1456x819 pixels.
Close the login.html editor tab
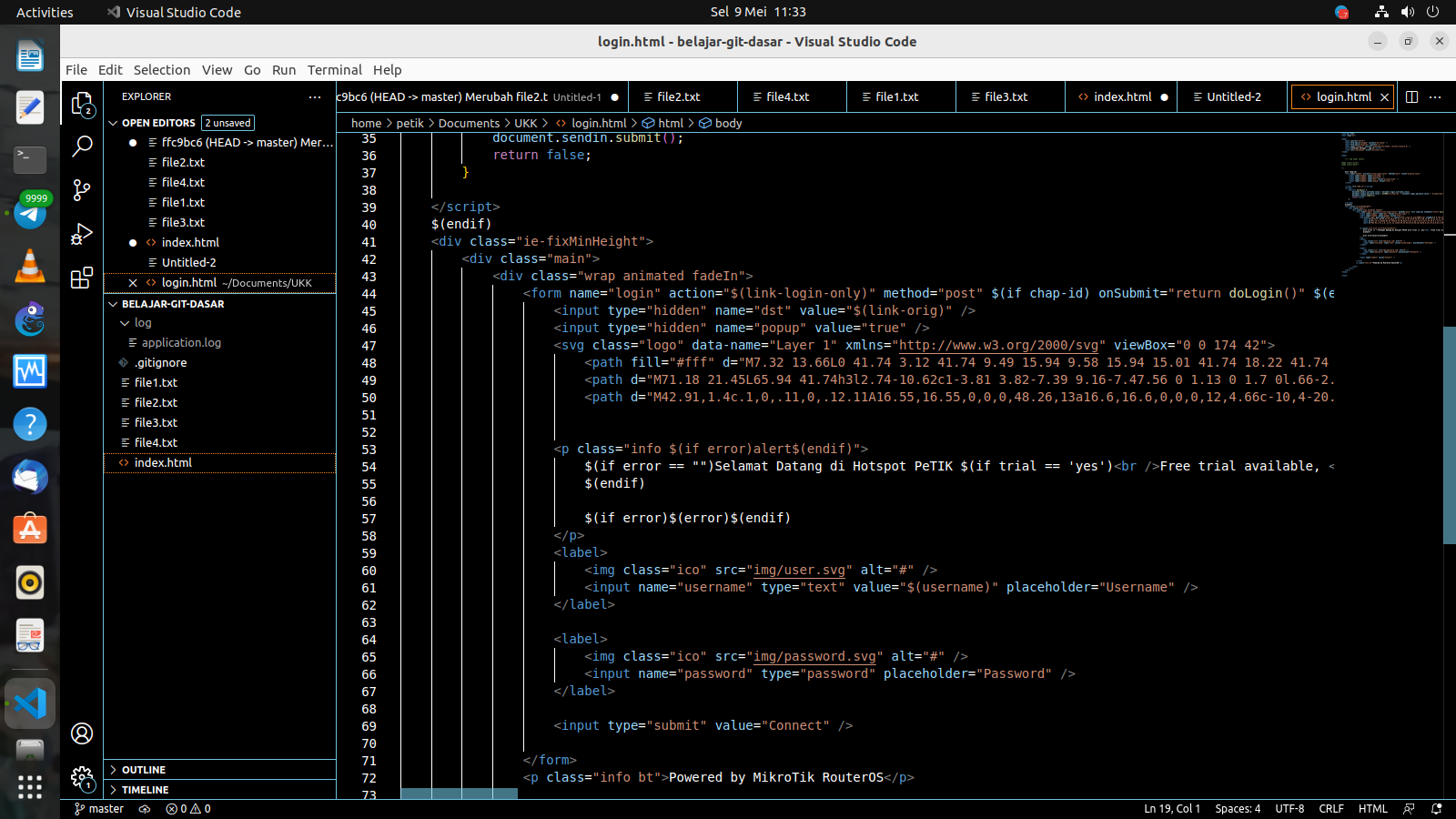click(1384, 97)
